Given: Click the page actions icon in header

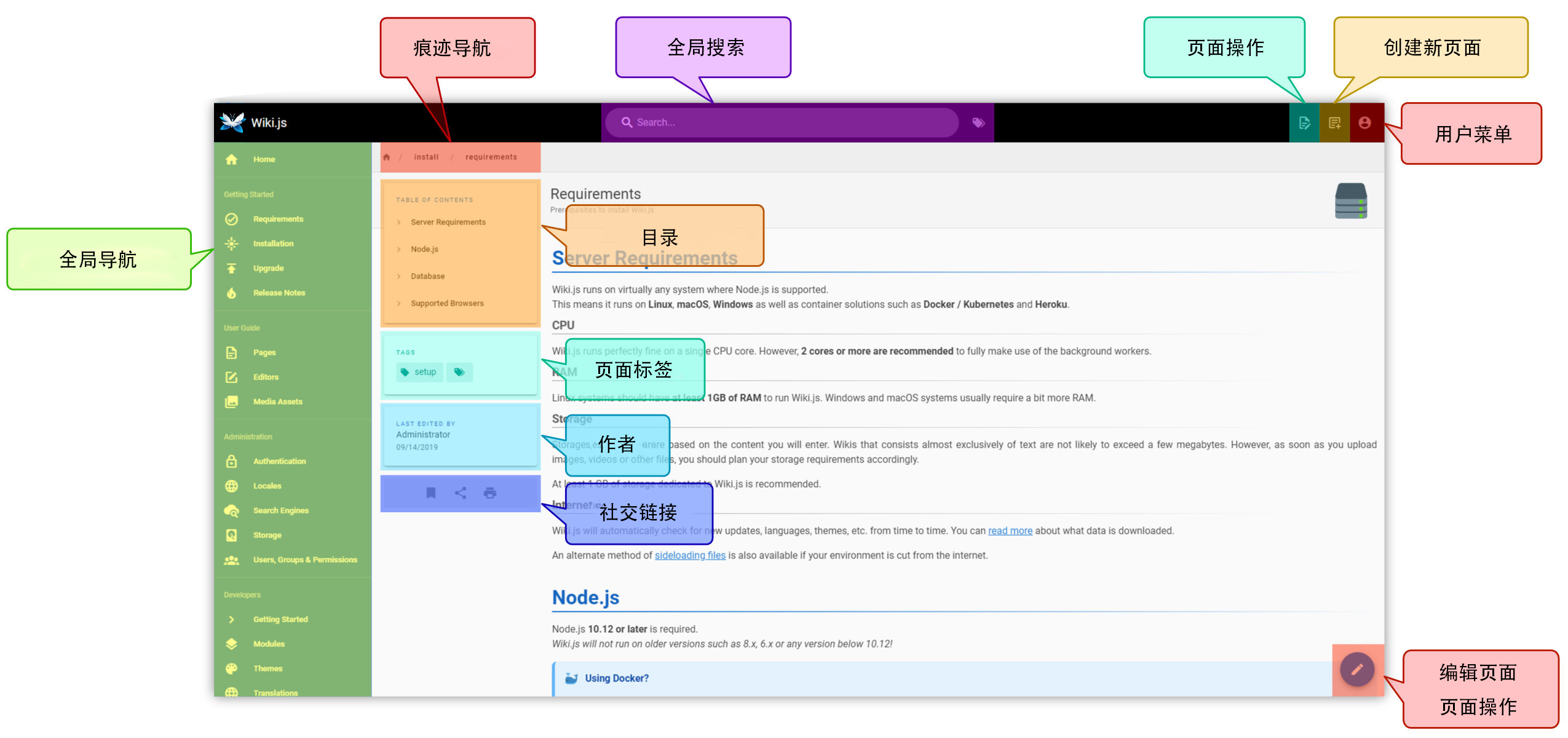Looking at the screenshot, I should 1304,123.
